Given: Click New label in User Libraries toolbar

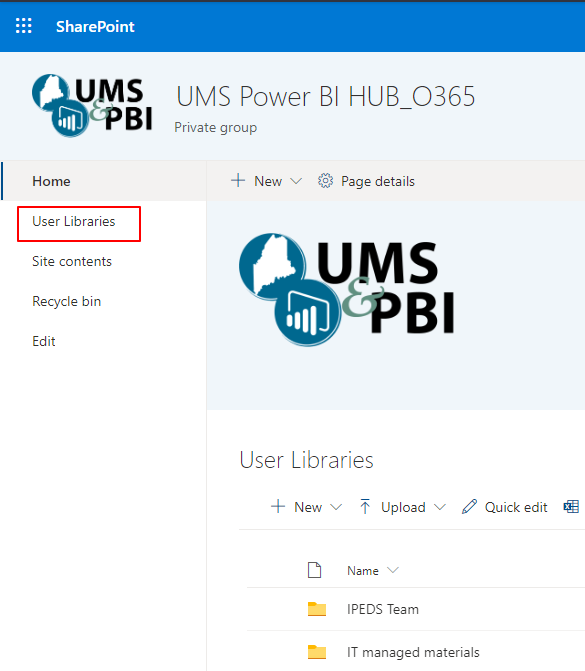Looking at the screenshot, I should (x=308, y=507).
